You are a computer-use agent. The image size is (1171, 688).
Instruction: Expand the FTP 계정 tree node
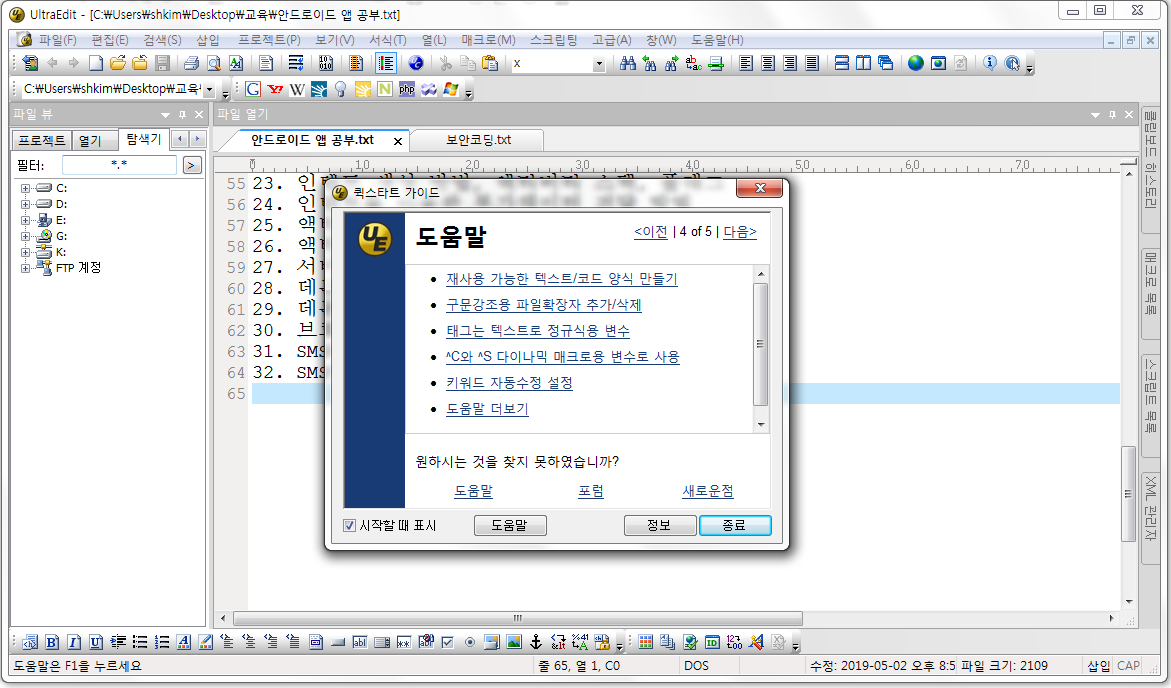pyautogui.click(x=25, y=268)
